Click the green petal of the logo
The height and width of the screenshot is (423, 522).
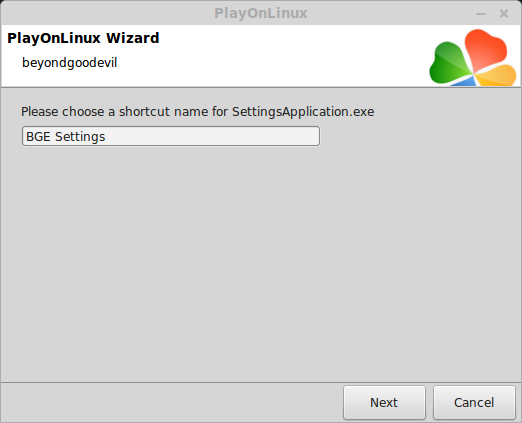(450, 63)
